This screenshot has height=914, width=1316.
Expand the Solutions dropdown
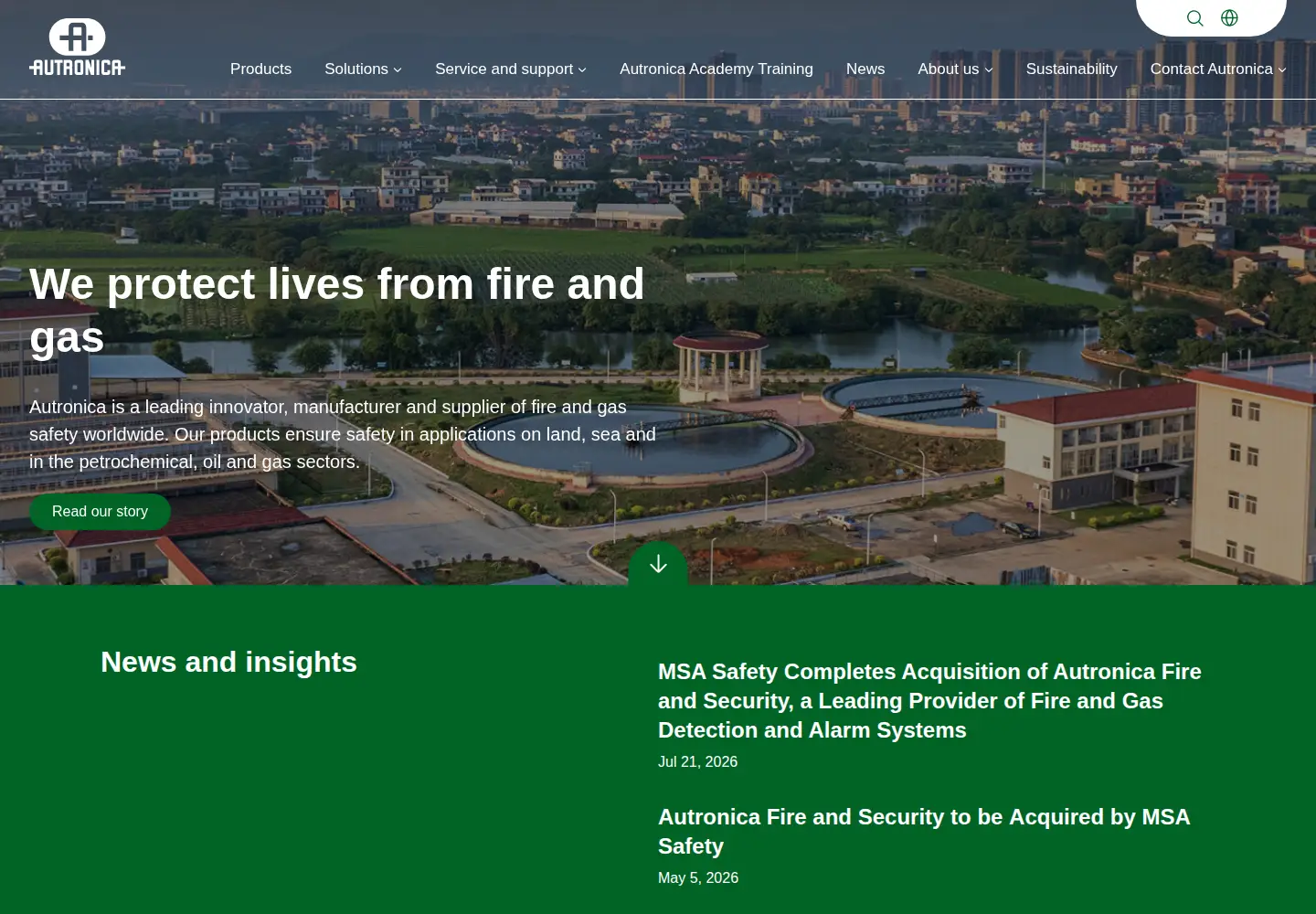pyautogui.click(x=363, y=69)
